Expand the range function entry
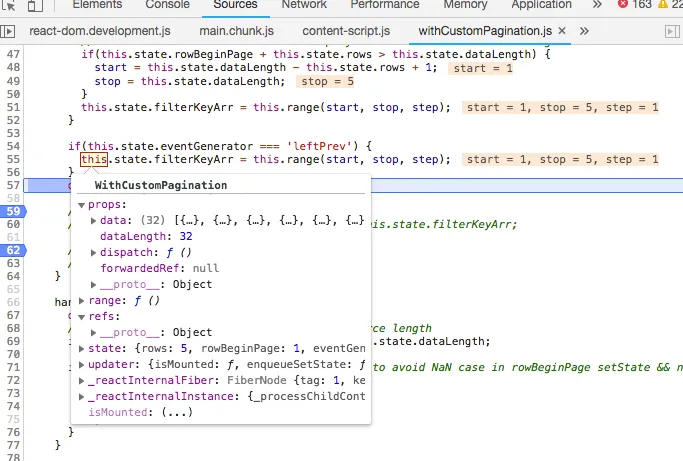Viewport: 683px width, 461px height. coord(81,301)
